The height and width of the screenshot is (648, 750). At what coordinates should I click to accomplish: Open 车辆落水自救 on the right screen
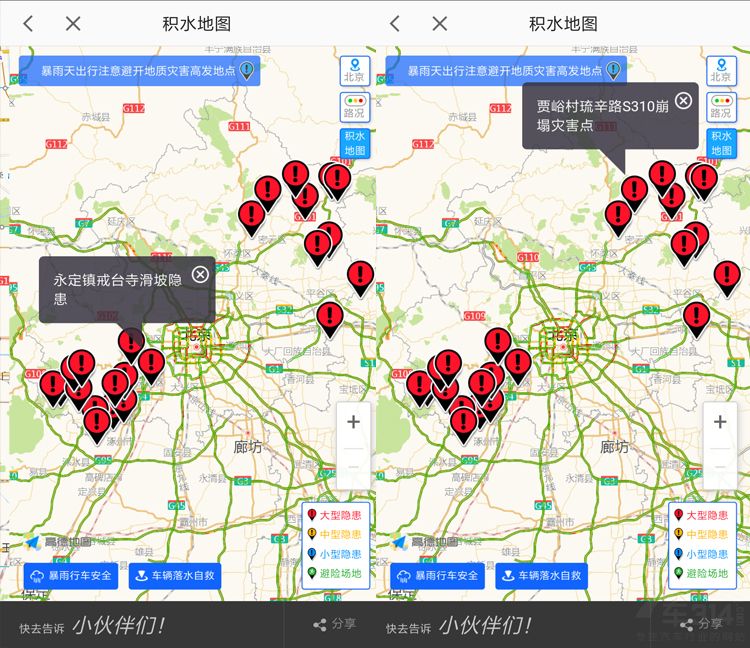point(541,576)
